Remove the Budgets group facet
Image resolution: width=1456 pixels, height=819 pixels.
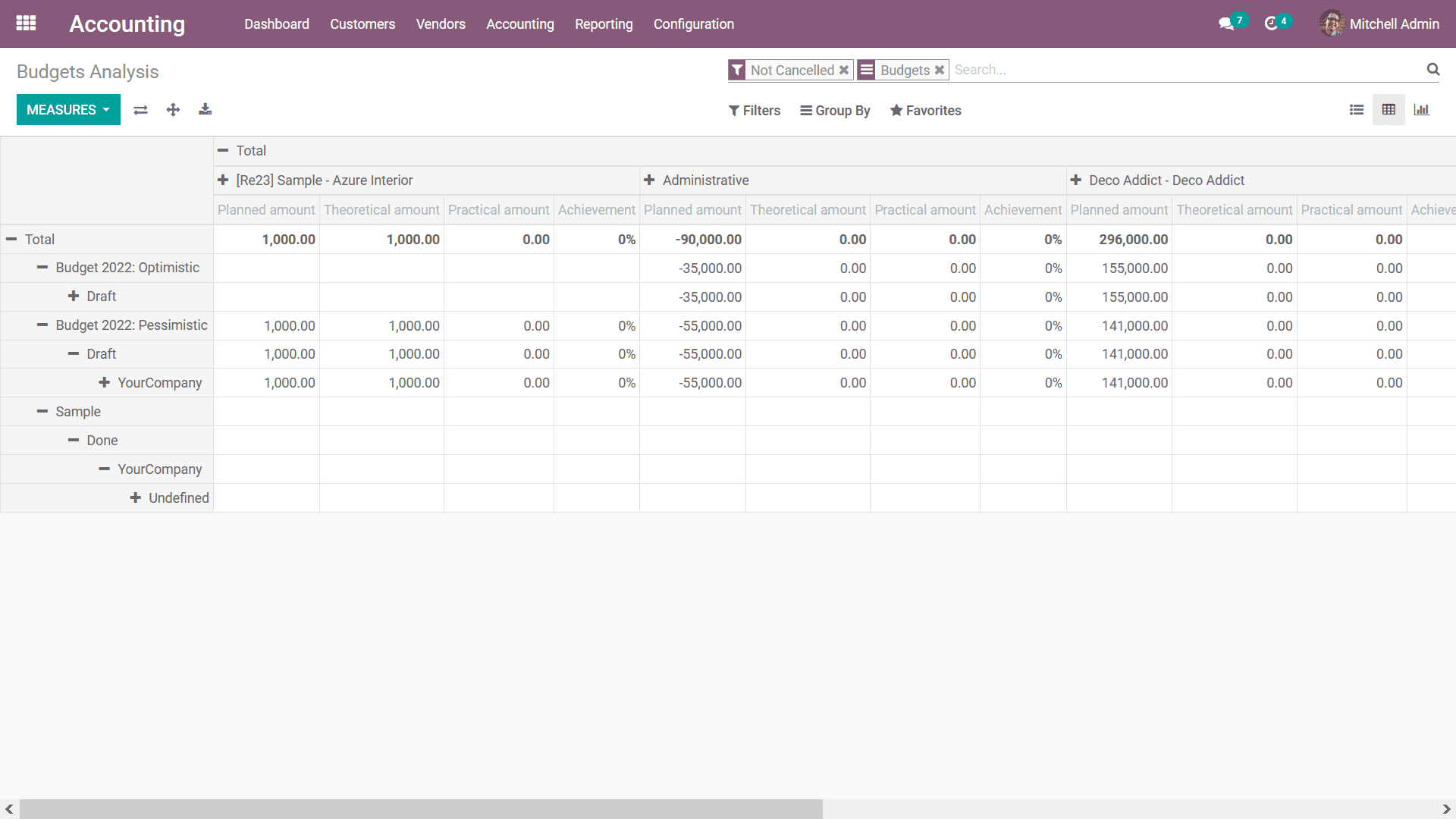939,70
